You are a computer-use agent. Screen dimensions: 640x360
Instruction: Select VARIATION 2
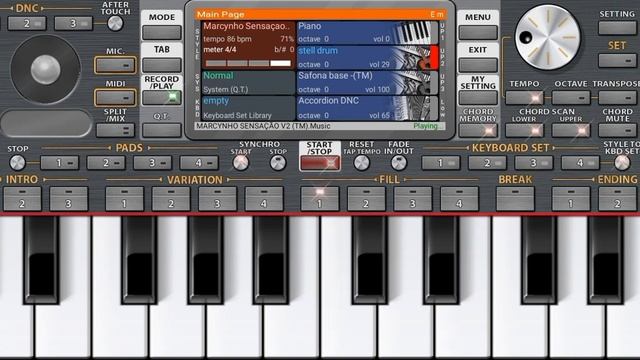(171, 198)
